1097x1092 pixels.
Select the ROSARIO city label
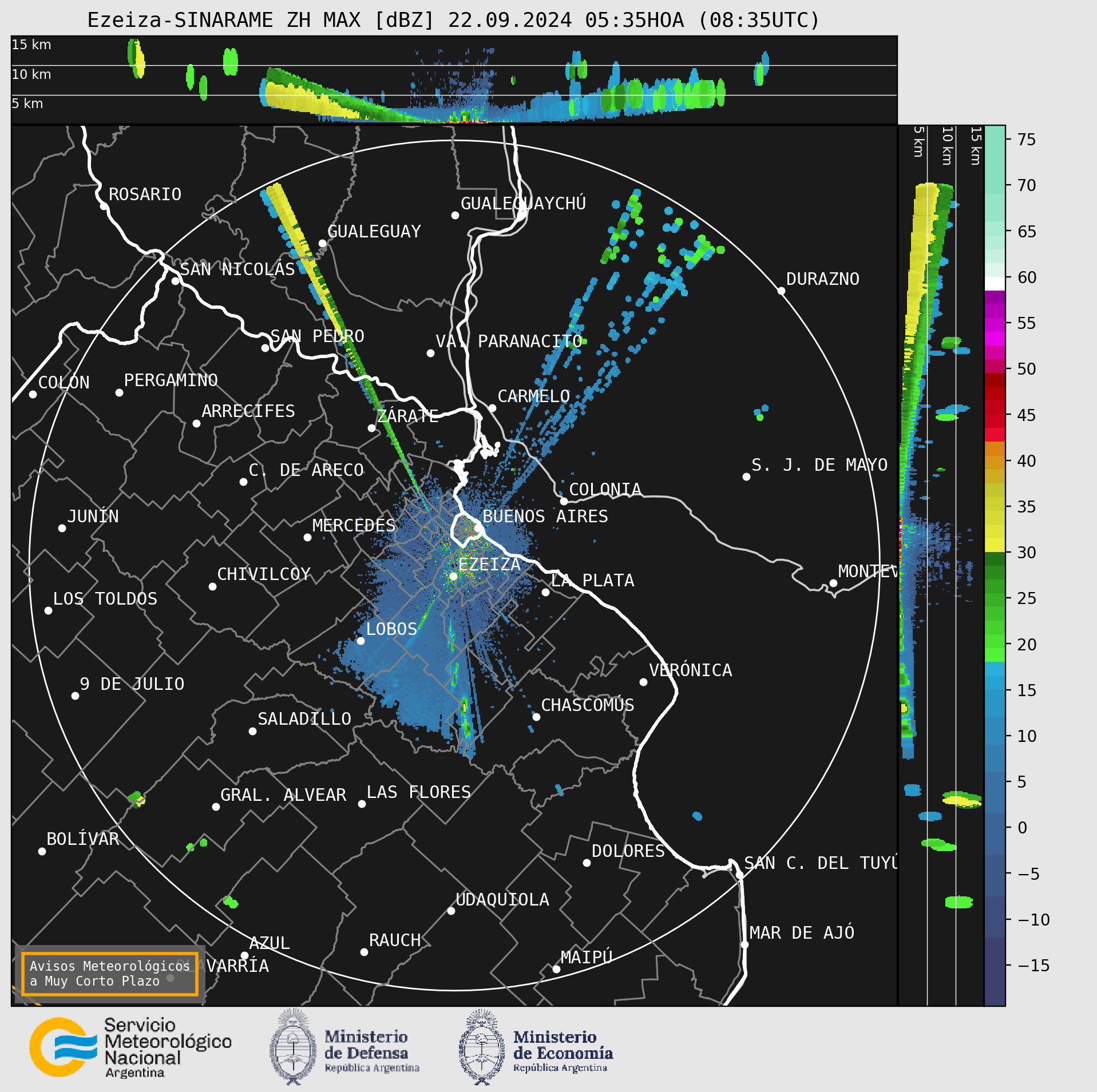[x=145, y=194]
